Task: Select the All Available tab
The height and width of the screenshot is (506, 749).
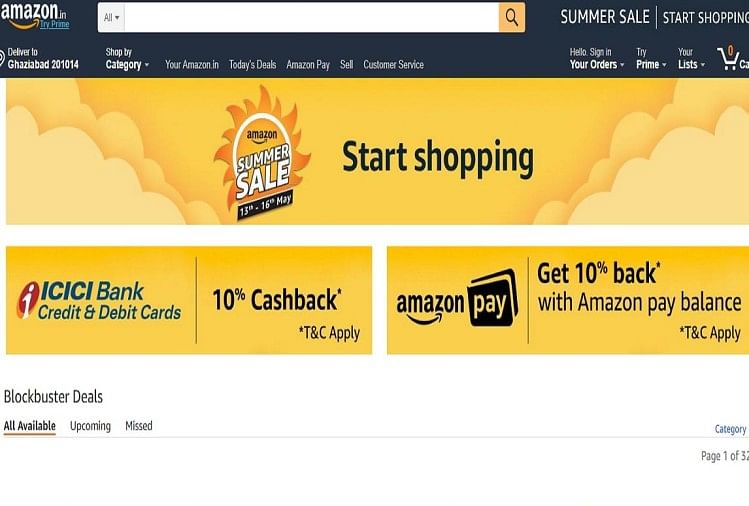Action: pos(30,426)
